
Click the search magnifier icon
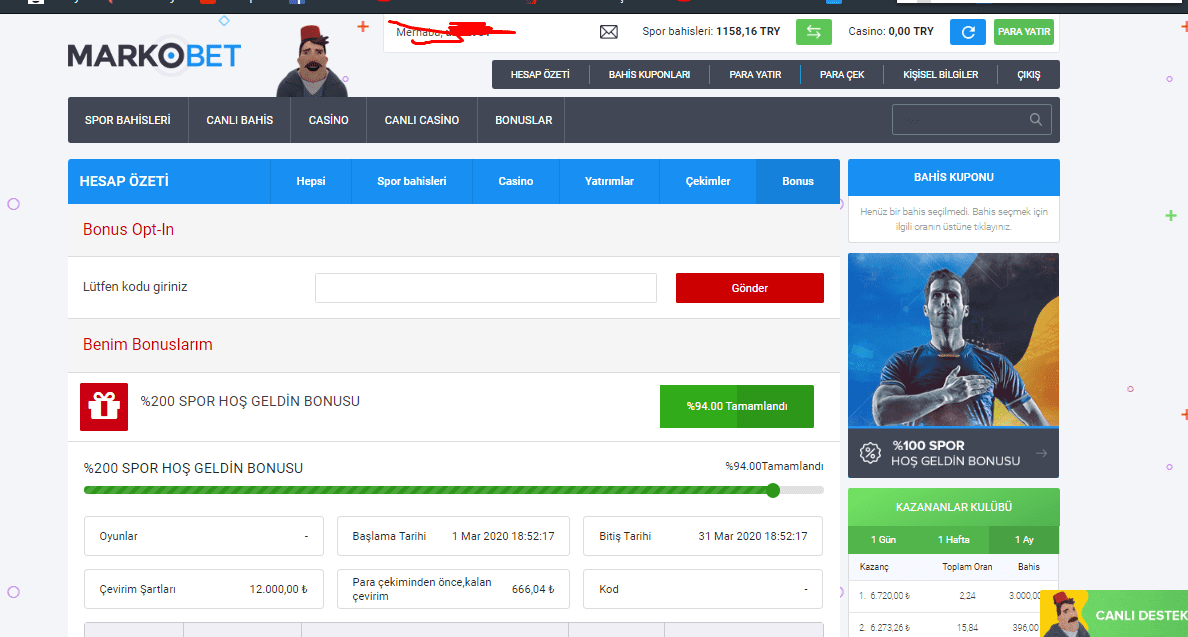pyautogui.click(x=1036, y=120)
